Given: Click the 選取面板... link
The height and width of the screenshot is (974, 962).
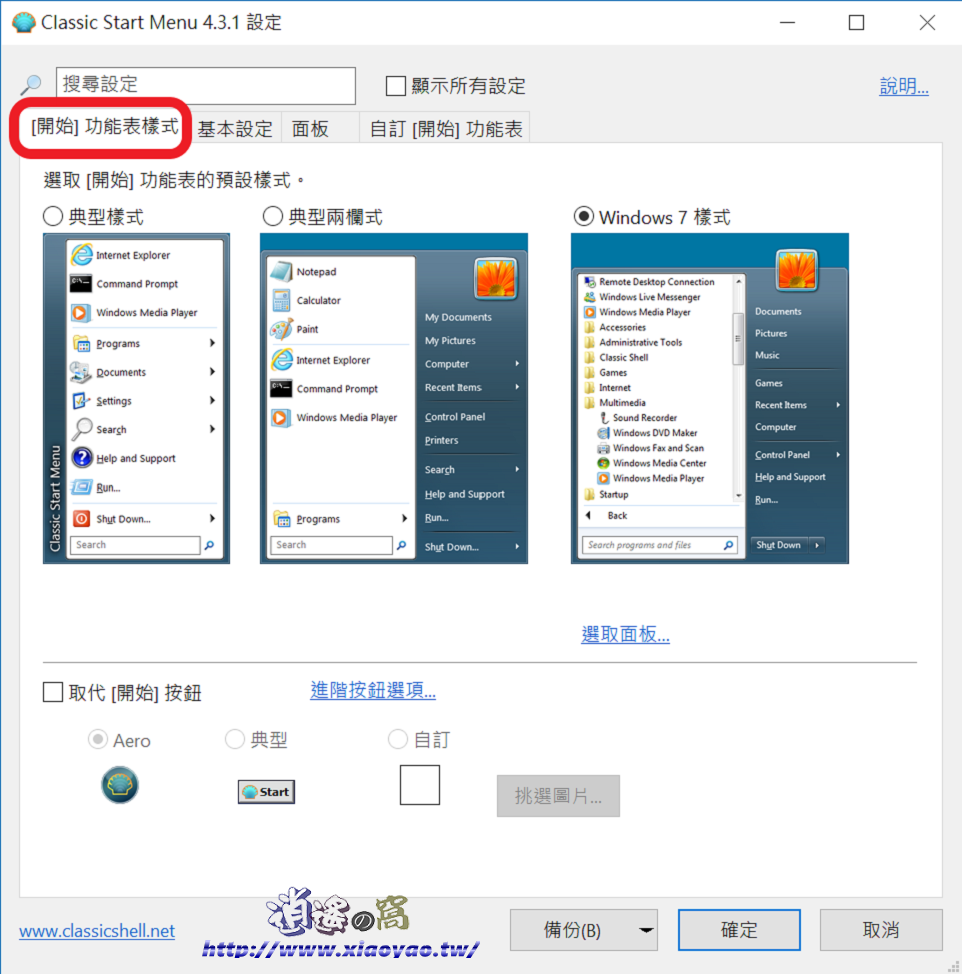Looking at the screenshot, I should [625, 634].
